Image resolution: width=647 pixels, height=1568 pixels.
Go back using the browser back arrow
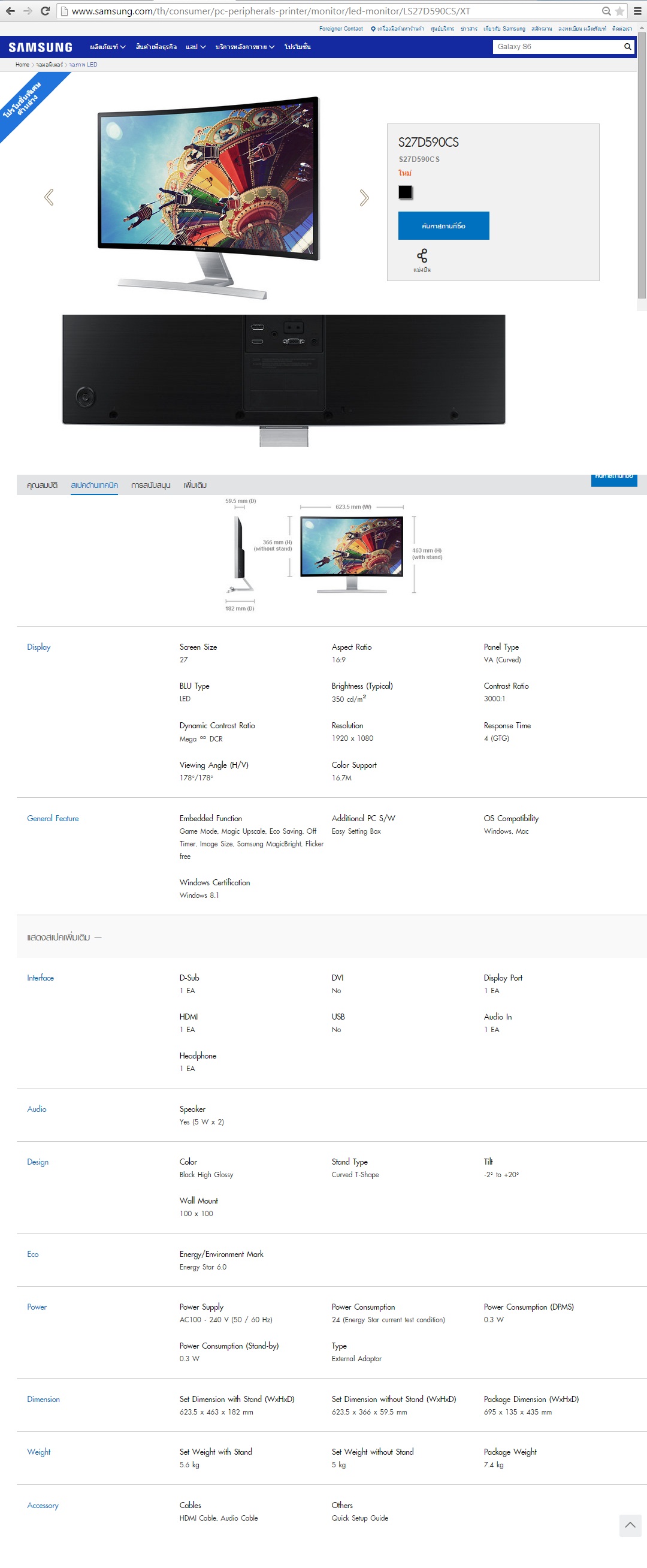pos(10,11)
